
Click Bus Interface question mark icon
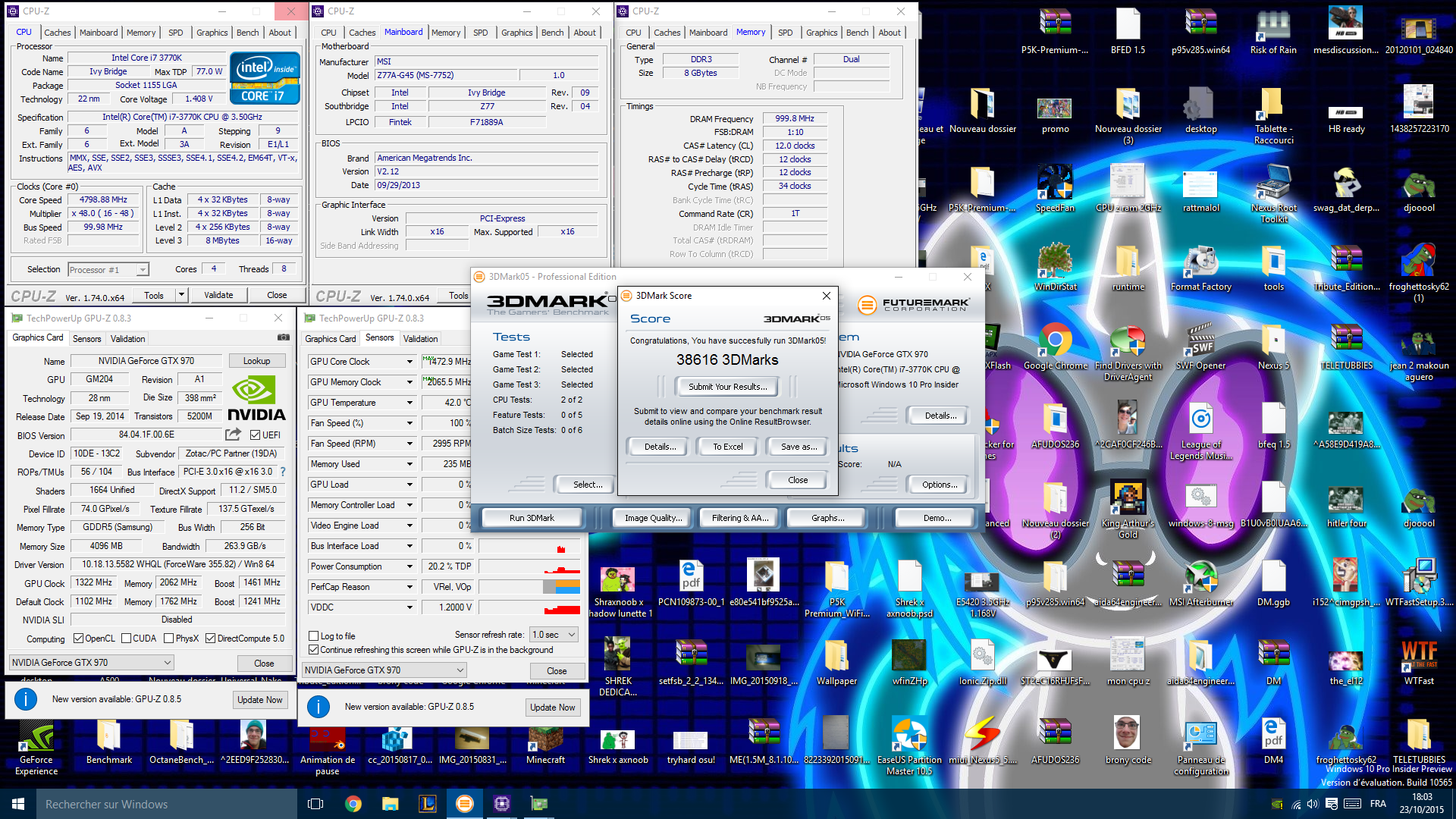tap(283, 472)
